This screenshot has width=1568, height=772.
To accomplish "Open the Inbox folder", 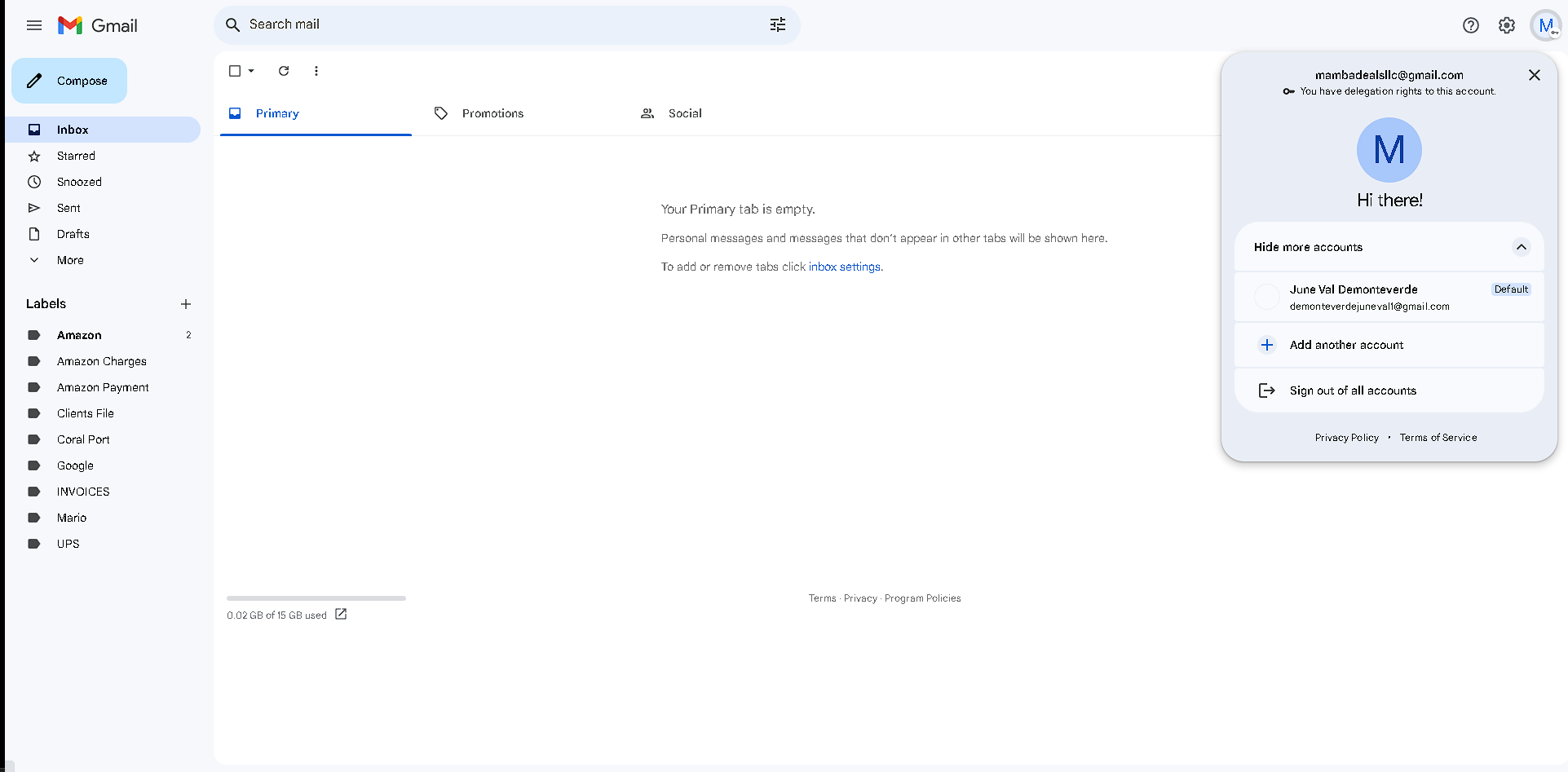I will point(103,130).
